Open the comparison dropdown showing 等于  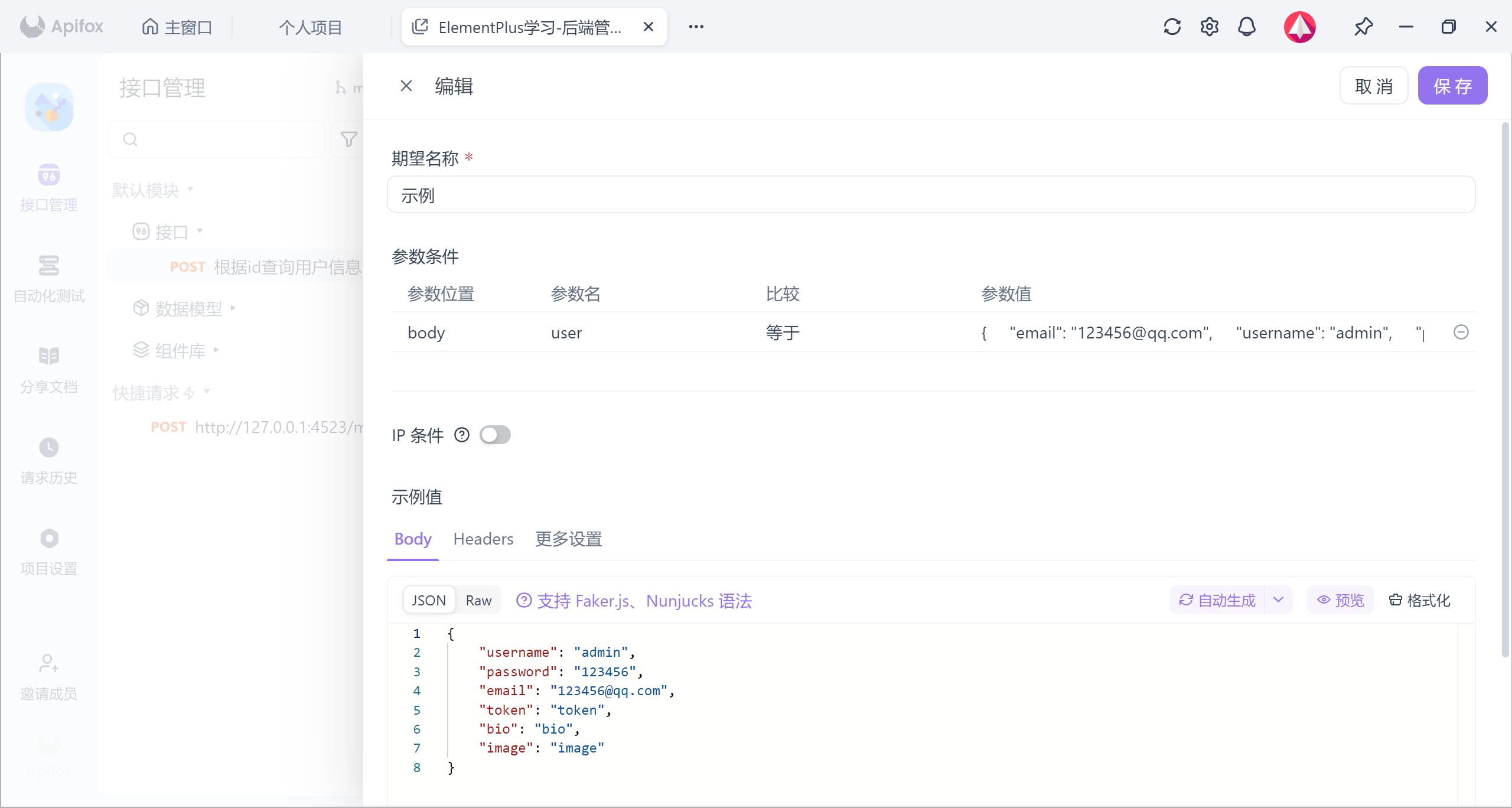point(783,333)
